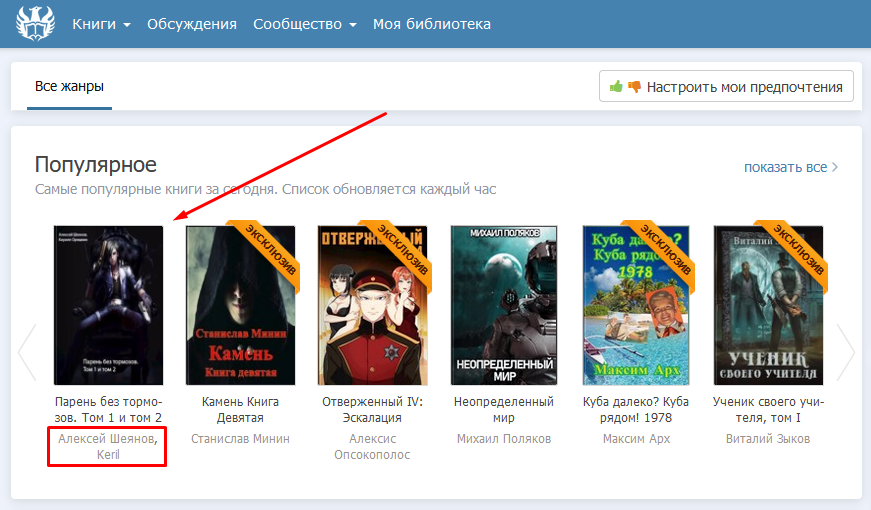Click author Станислав Минин link

240,439
